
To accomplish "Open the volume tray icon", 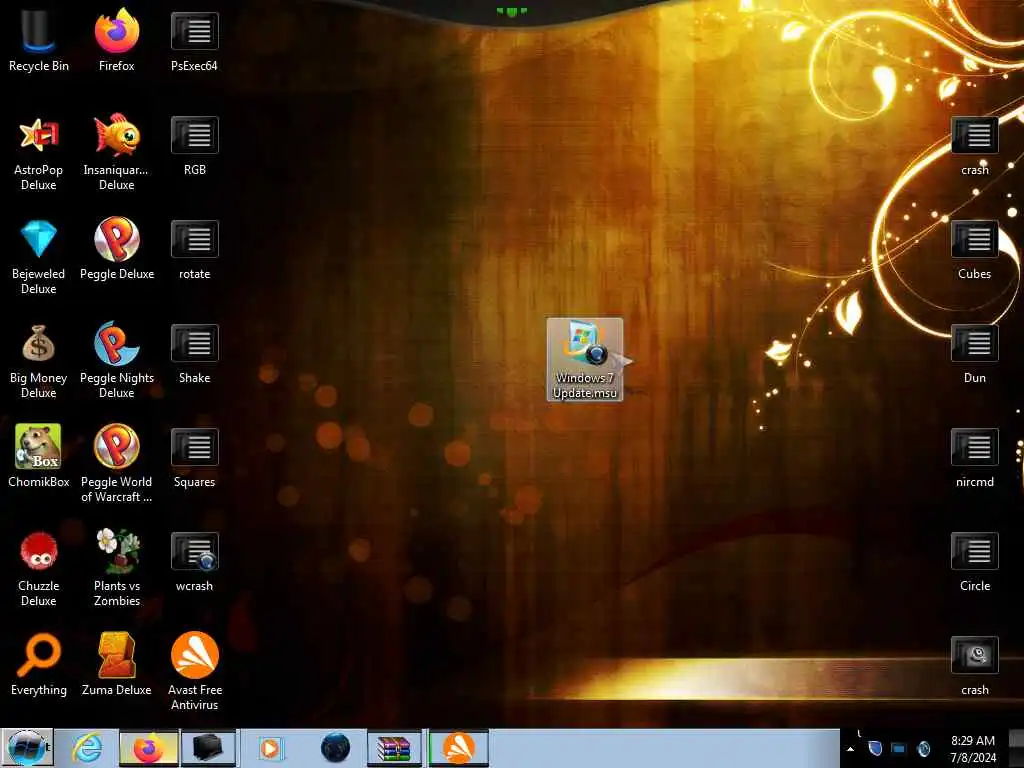I will pyautogui.click(x=923, y=748).
